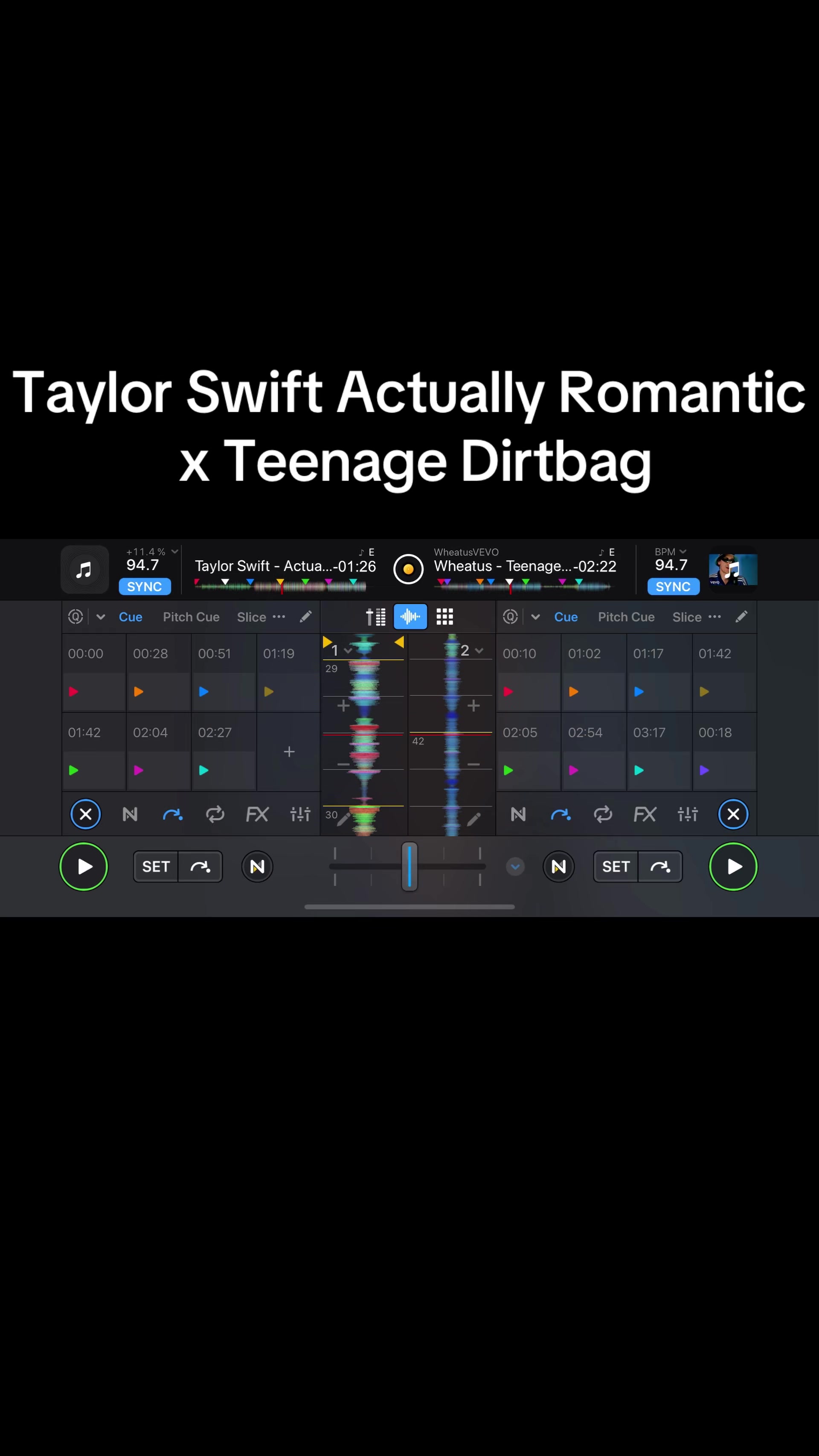
Task: Select the Slice tab on deck 2
Action: (x=687, y=617)
